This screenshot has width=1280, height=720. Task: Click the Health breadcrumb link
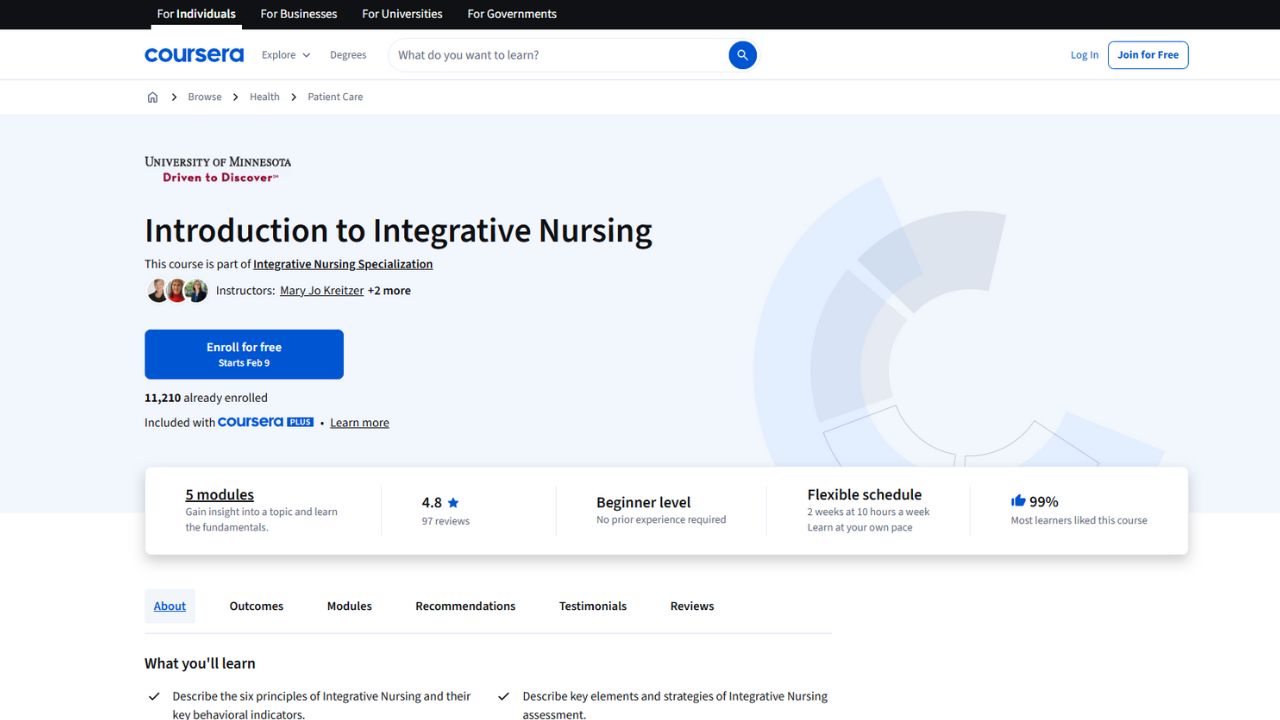[264, 96]
